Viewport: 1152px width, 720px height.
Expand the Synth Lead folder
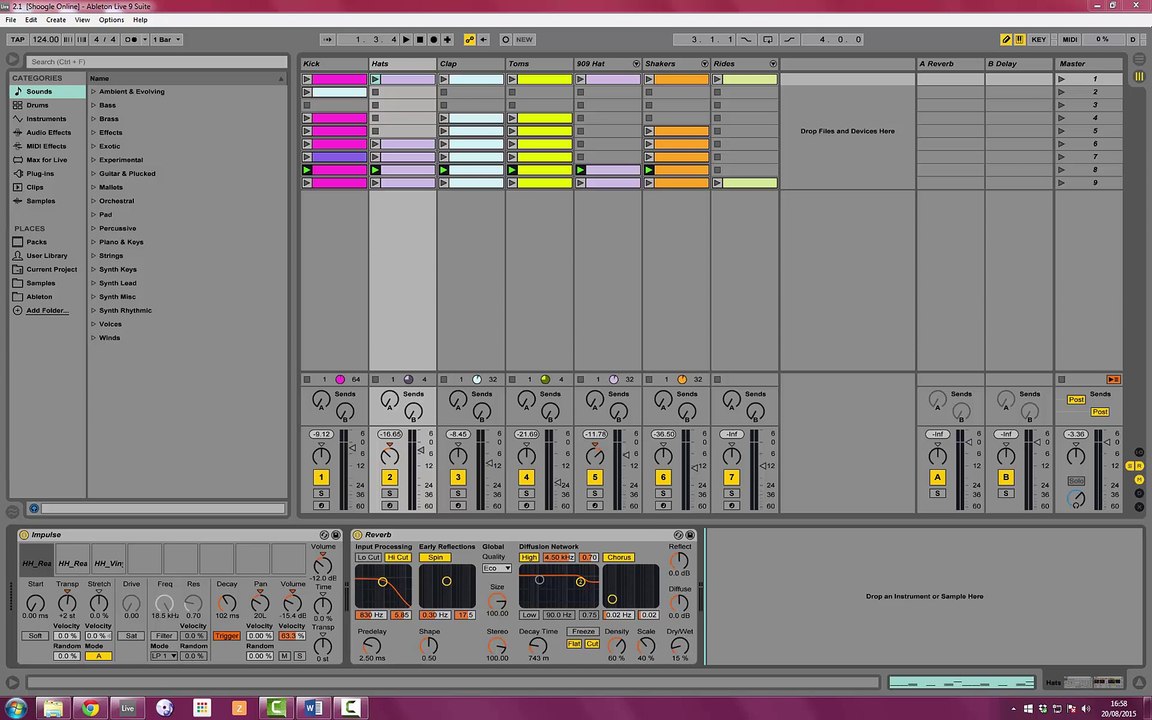(93, 283)
